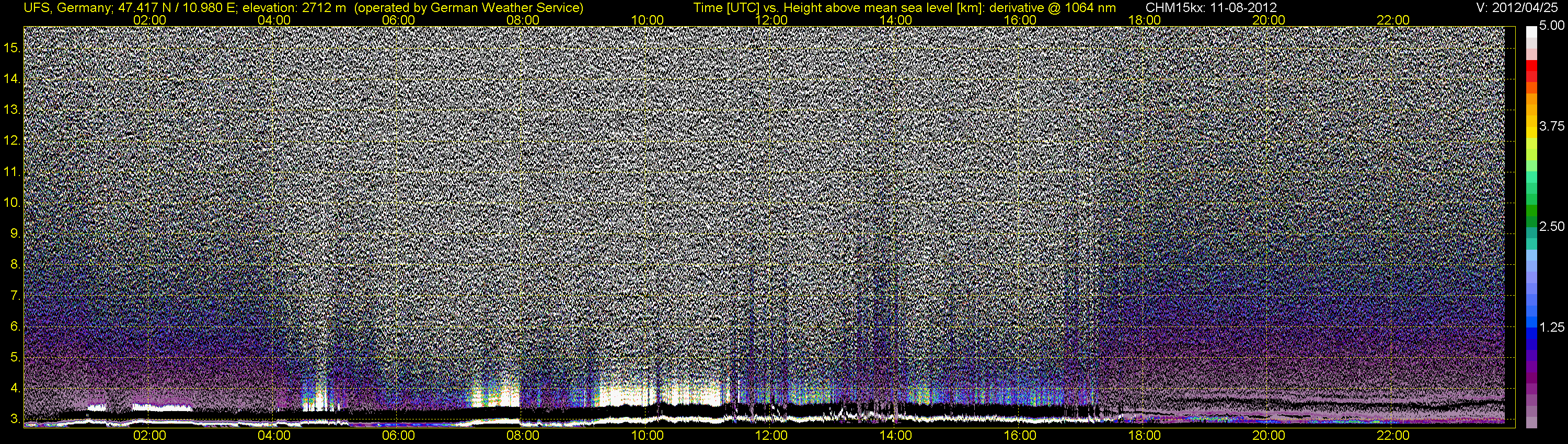Image resolution: width=1568 pixels, height=444 pixels.
Task: Click the 06:00 label on the top time axis
Action: pyautogui.click(x=398, y=20)
